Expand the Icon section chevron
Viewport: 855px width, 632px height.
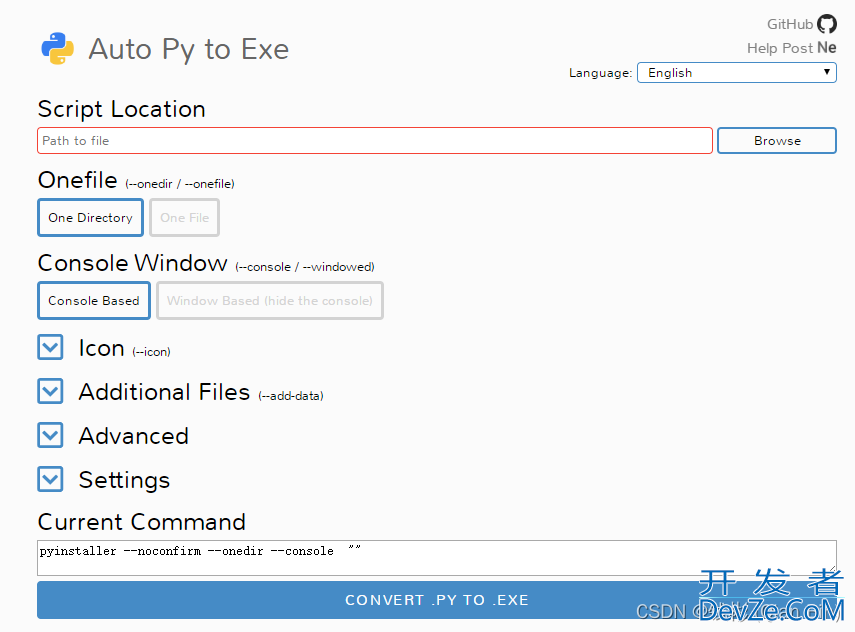click(x=50, y=347)
